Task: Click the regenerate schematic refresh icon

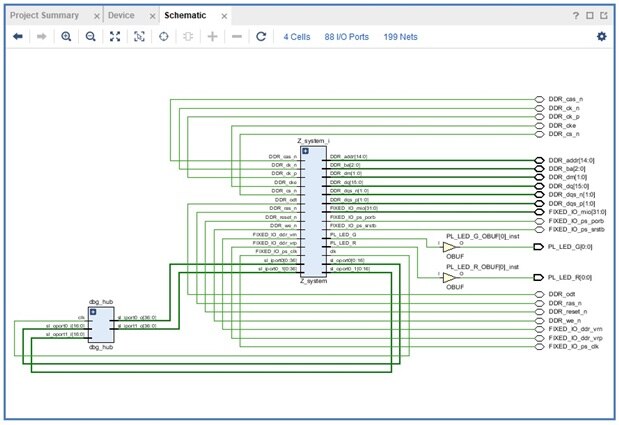Action: 261,36
